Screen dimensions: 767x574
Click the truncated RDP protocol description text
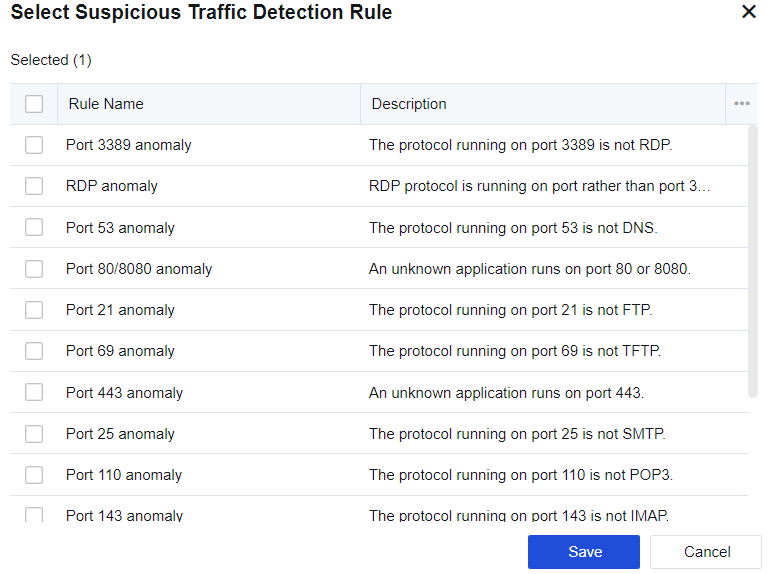pyautogui.click(x=540, y=186)
